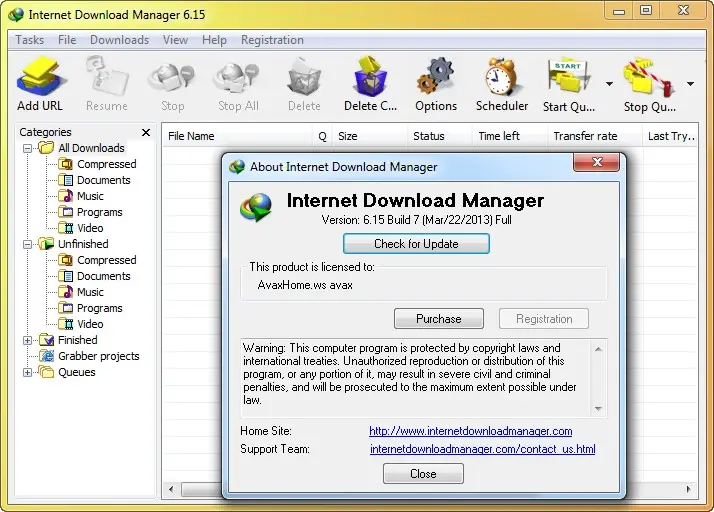Click the IDM logo in About dialog
714x512 pixels.
[256, 208]
